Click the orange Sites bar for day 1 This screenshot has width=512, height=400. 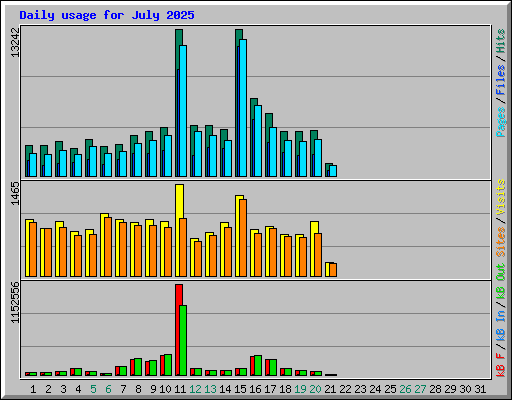click(x=33, y=249)
